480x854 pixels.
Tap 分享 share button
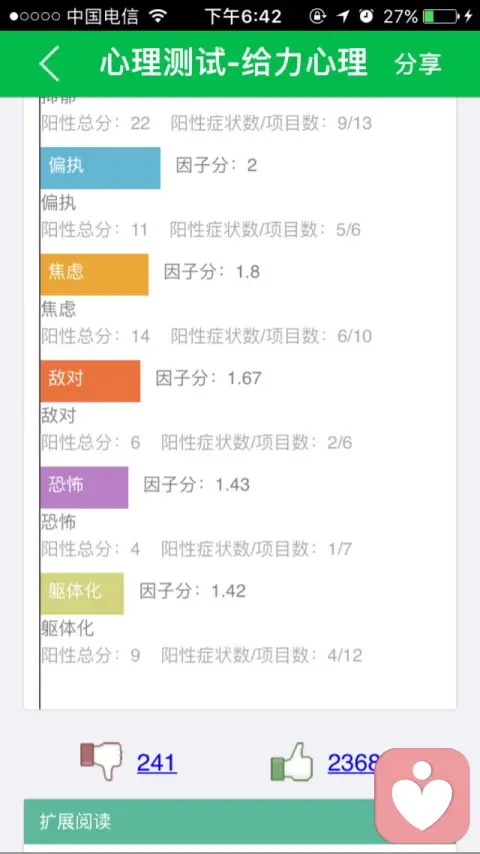coord(418,64)
